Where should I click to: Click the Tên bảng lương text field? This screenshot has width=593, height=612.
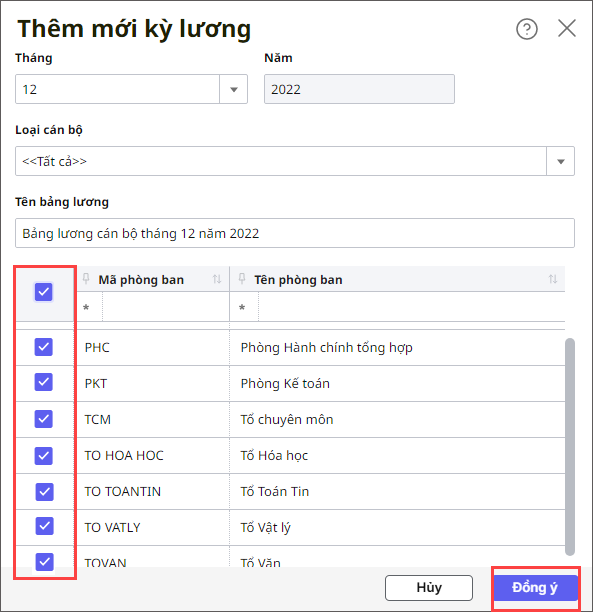coord(295,233)
